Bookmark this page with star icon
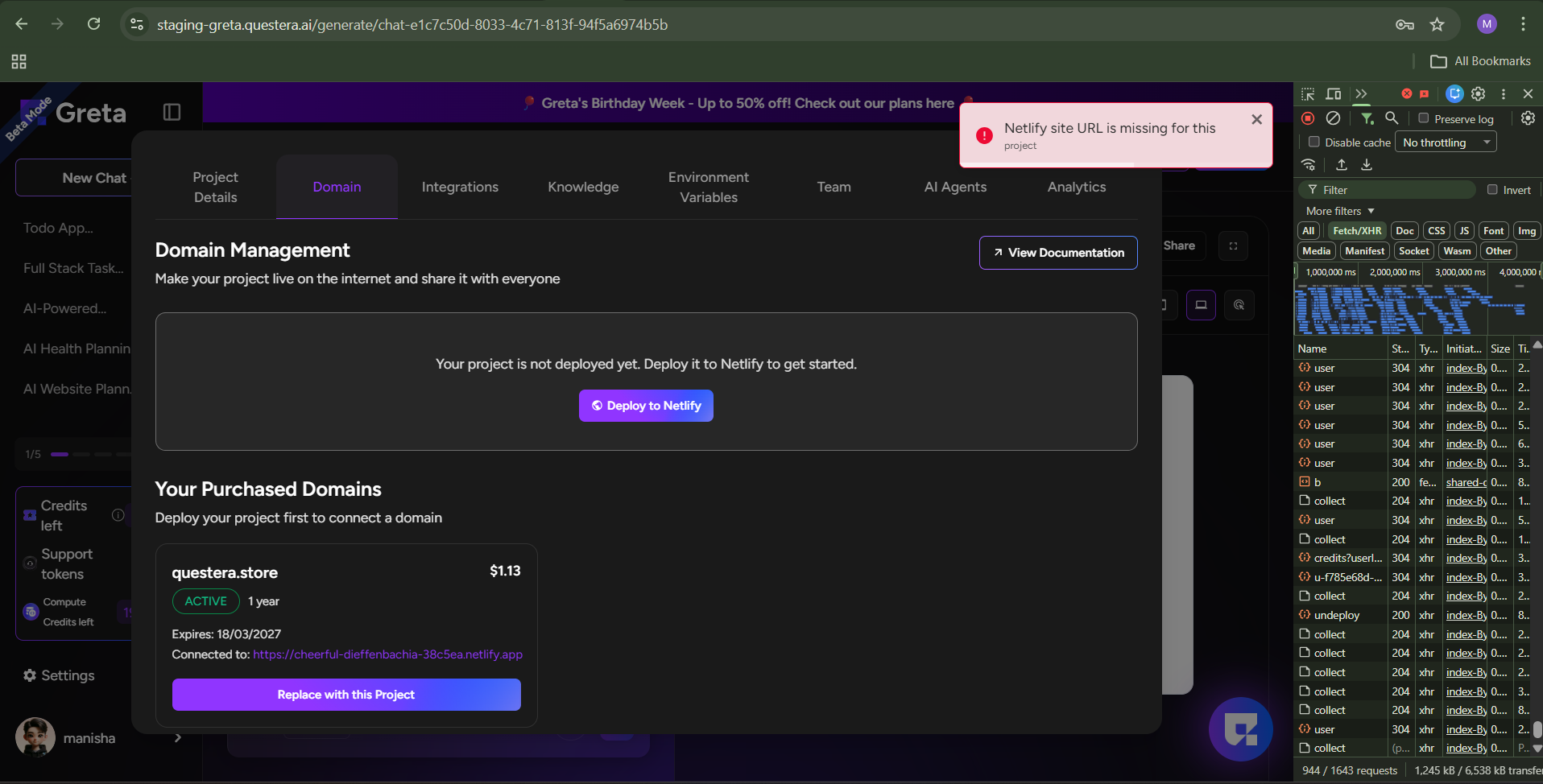The height and width of the screenshot is (784, 1543). pyautogui.click(x=1438, y=24)
